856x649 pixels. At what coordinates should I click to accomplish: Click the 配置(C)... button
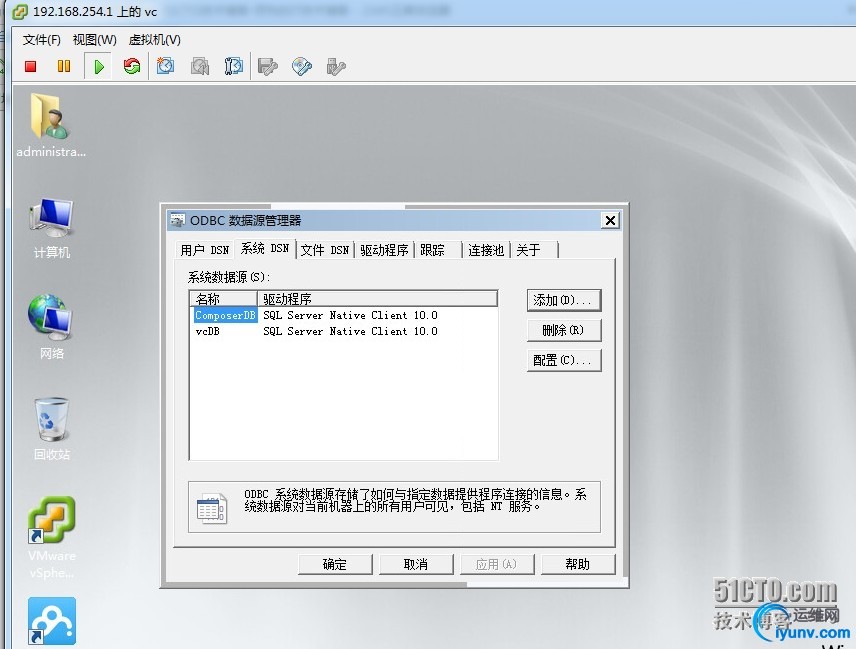click(x=564, y=360)
